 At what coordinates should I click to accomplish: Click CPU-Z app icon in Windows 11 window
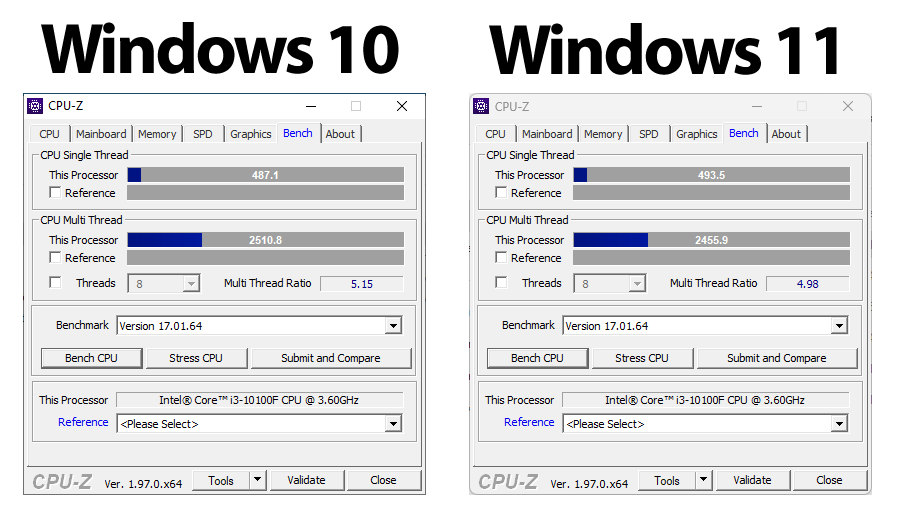[x=481, y=107]
